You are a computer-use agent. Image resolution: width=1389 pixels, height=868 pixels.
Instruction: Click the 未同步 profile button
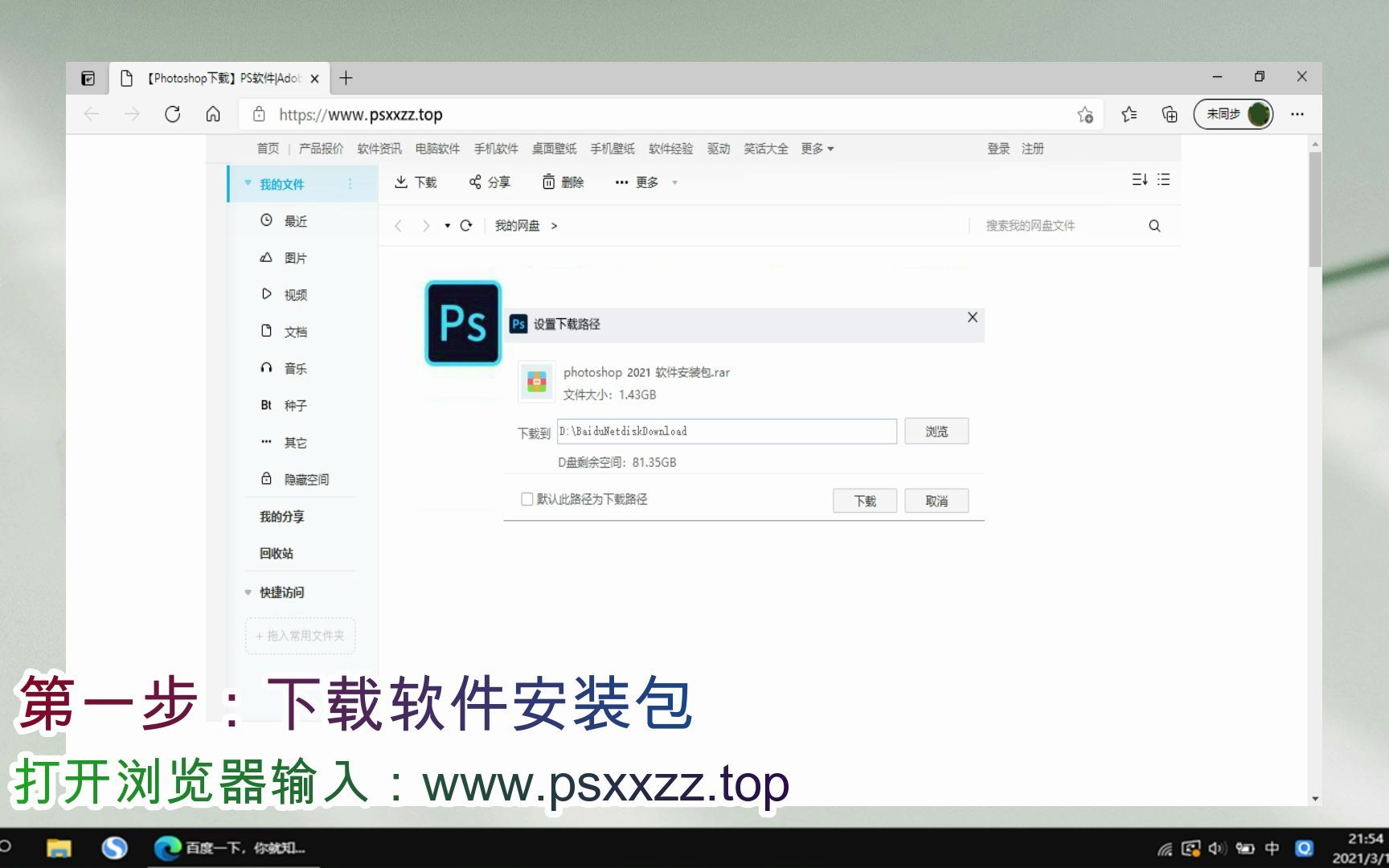tap(1233, 114)
